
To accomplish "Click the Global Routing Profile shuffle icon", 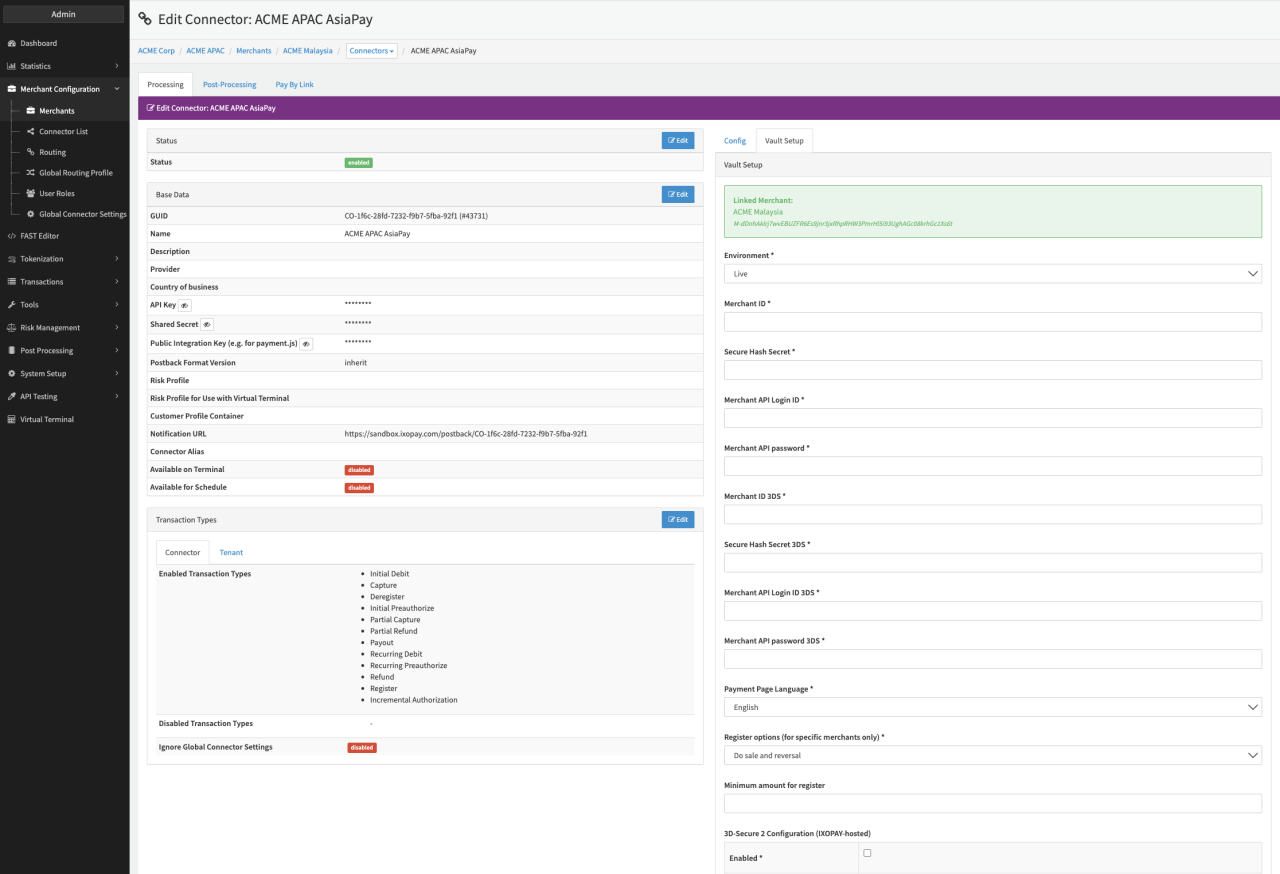I will [x=31, y=173].
